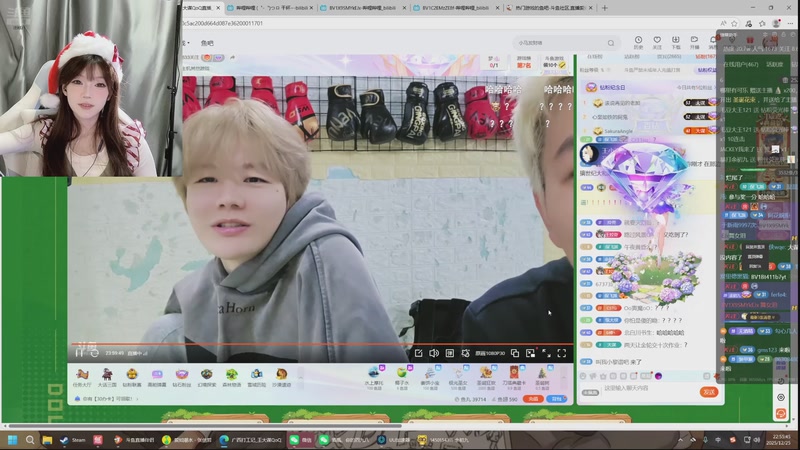The height and width of the screenshot is (450, 800).
Task: Open the blue 背包 backpack button
Action: 557,399
